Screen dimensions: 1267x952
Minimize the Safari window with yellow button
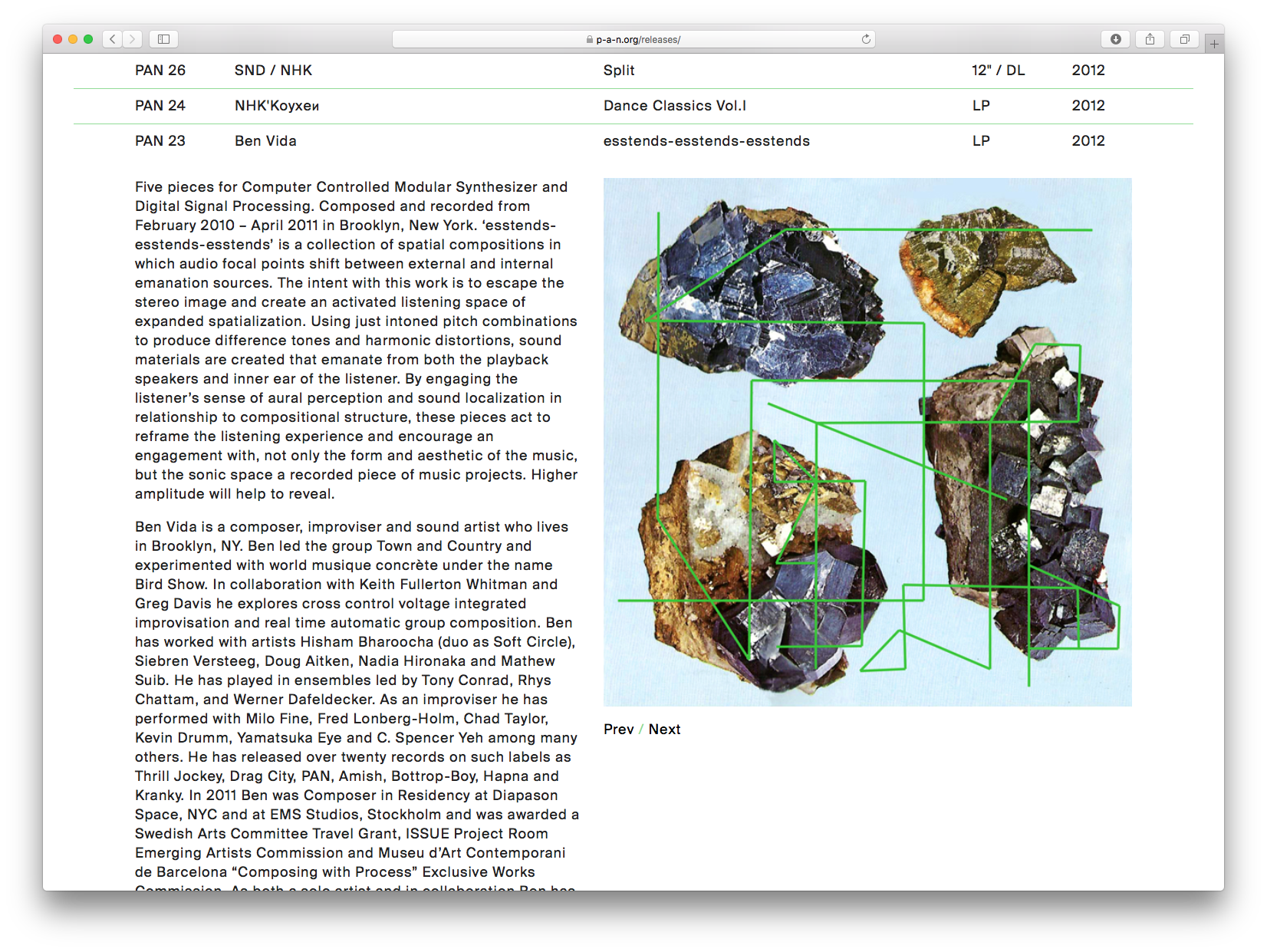tap(73, 39)
